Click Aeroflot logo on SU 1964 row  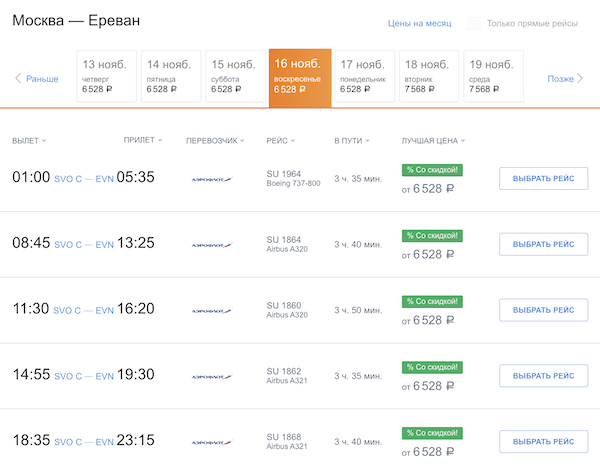click(x=212, y=179)
